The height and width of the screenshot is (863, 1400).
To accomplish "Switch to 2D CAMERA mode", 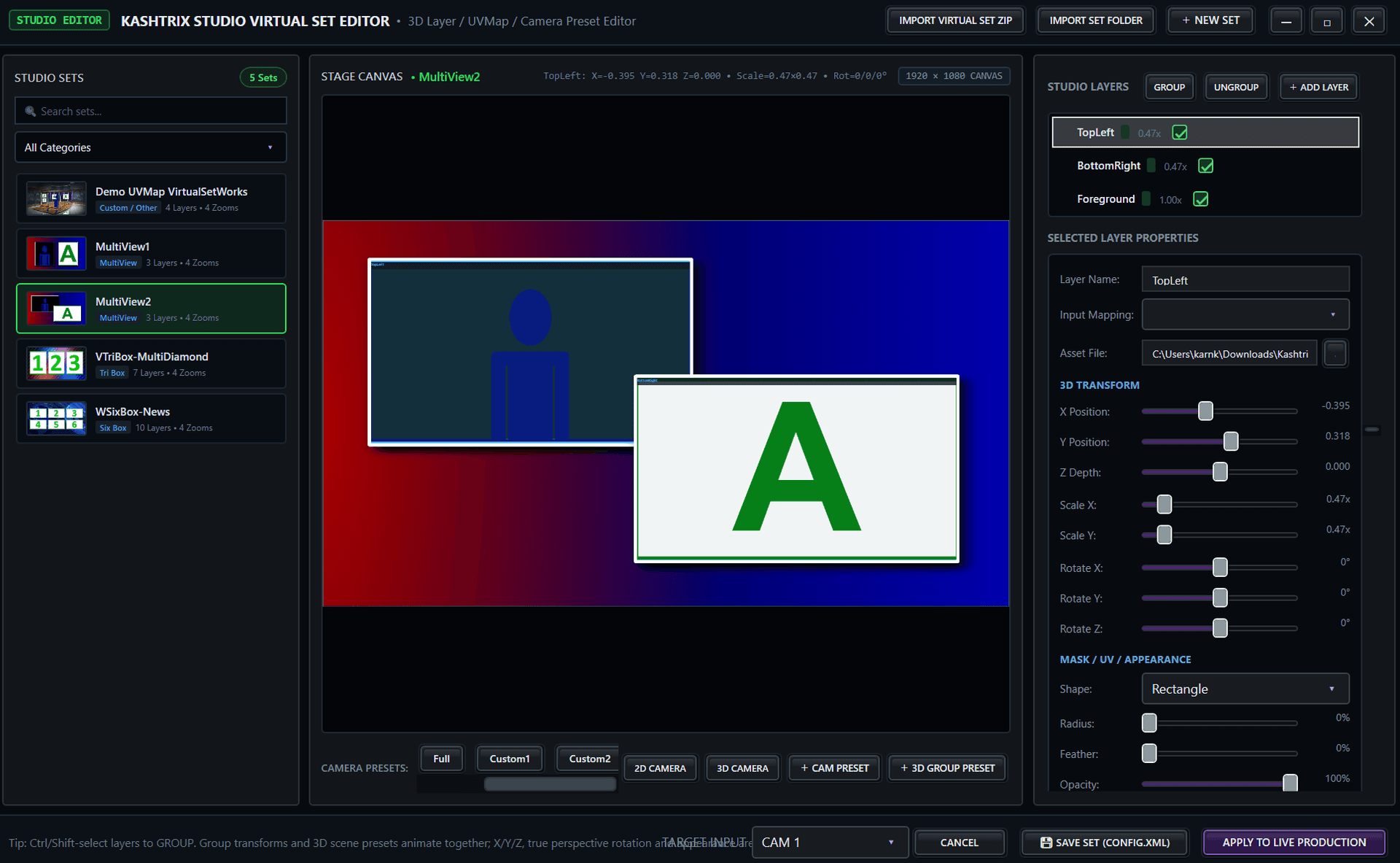I will pos(660,768).
